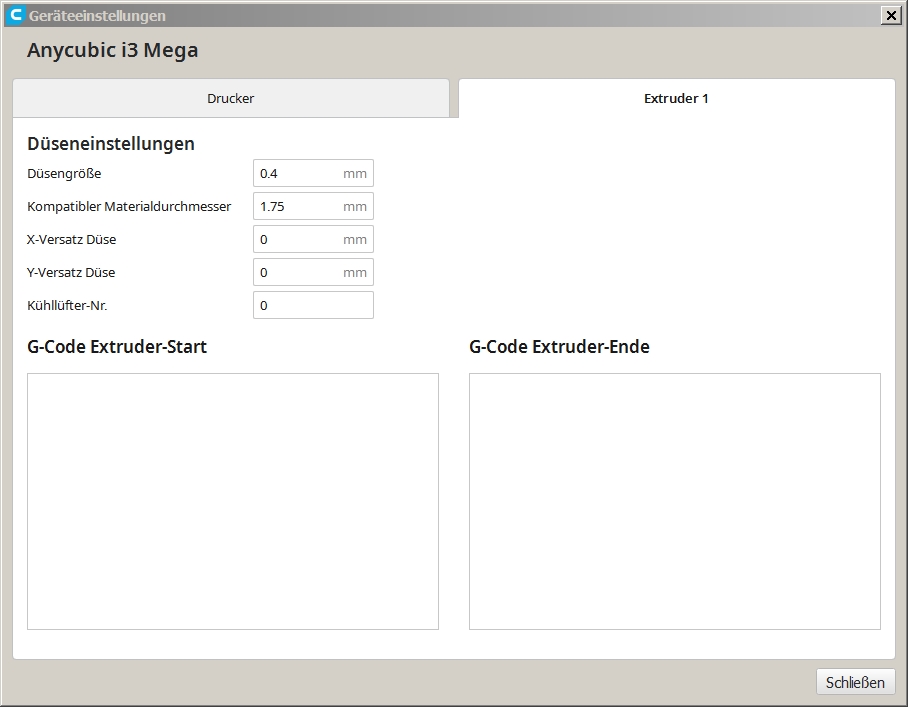The width and height of the screenshot is (908, 707).
Task: Switch to the Drucker tab
Action: 230,99
